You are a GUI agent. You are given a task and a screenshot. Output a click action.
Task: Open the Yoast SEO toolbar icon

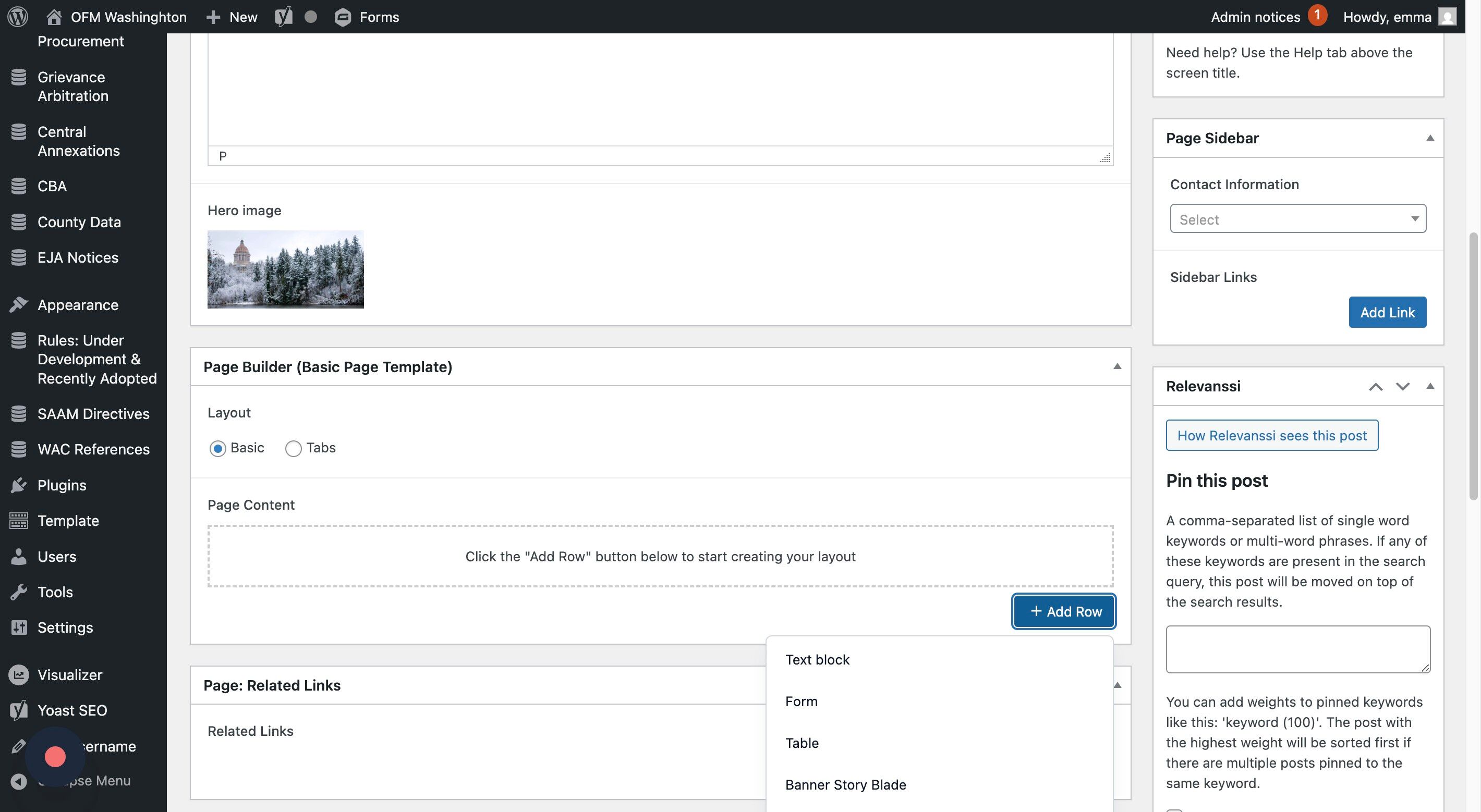(283, 17)
